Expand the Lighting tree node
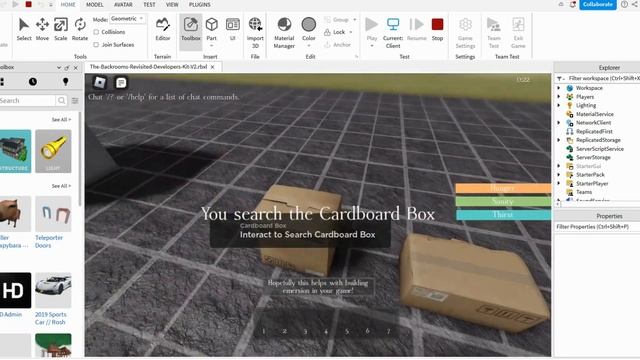Screen dimensions: 640x360 pyautogui.click(x=559, y=105)
